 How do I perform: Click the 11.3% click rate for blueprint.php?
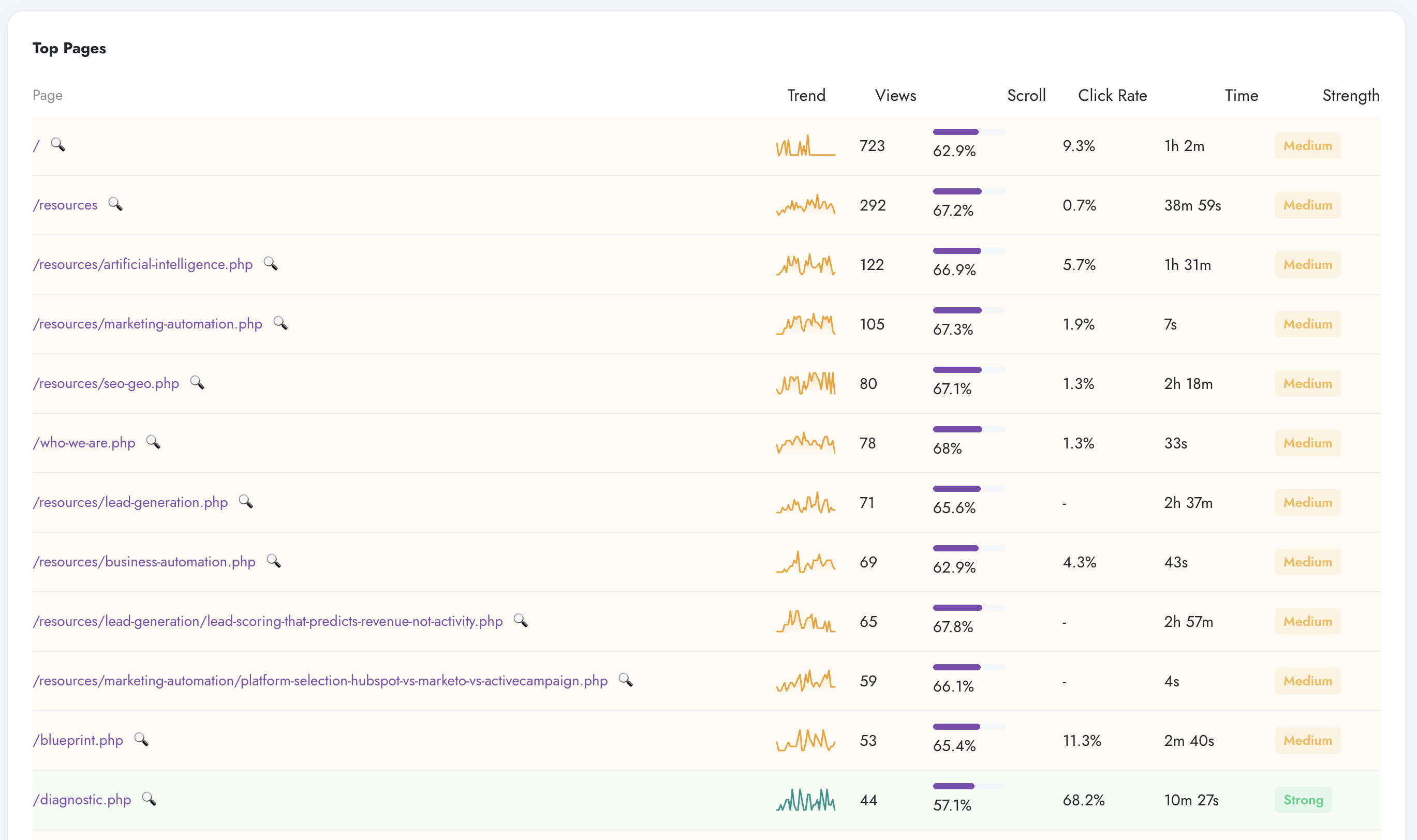pyautogui.click(x=1082, y=740)
